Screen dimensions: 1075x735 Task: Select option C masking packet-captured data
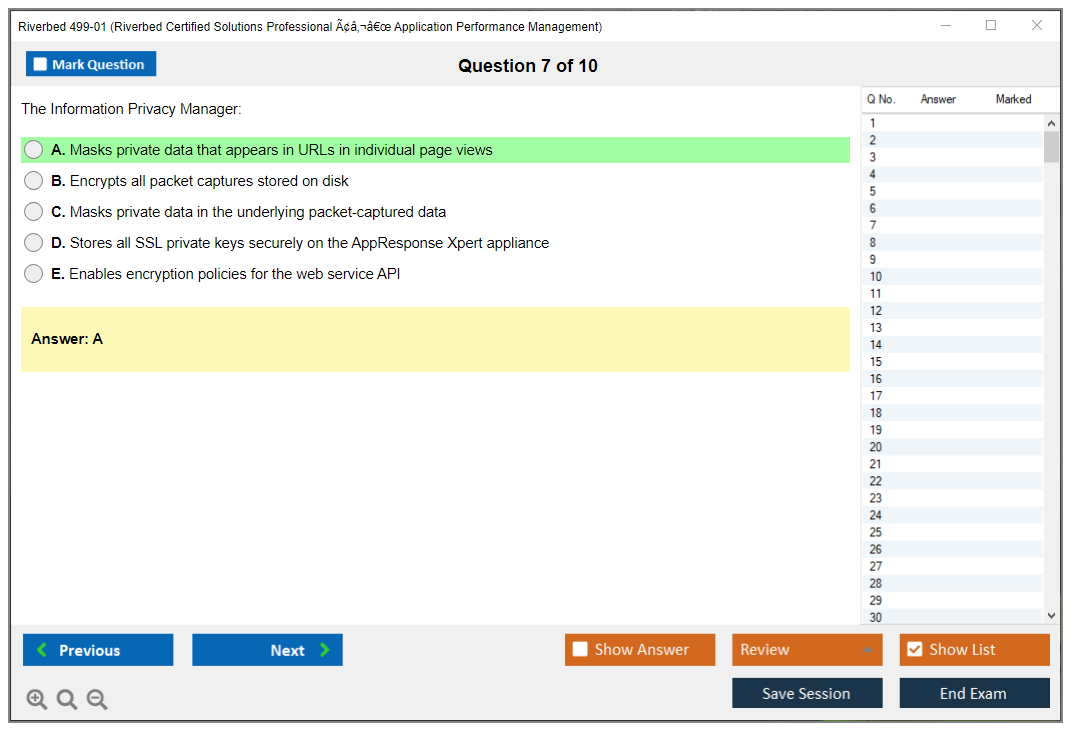(x=34, y=212)
